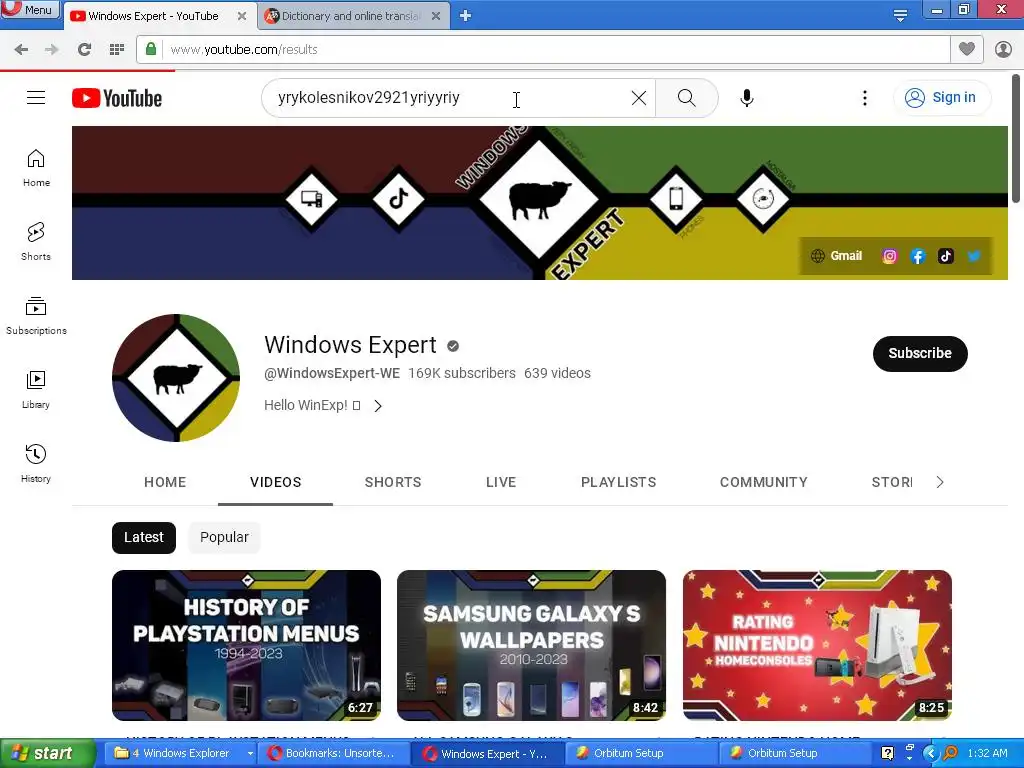View the site security padlock info

pyautogui.click(x=151, y=49)
